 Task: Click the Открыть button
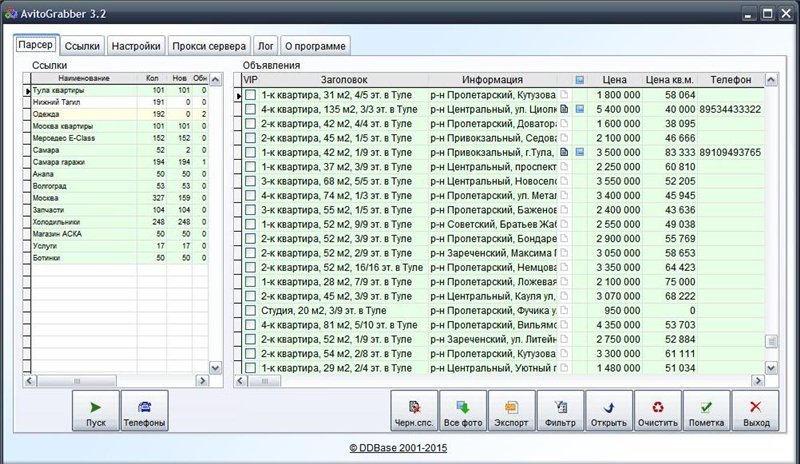608,411
